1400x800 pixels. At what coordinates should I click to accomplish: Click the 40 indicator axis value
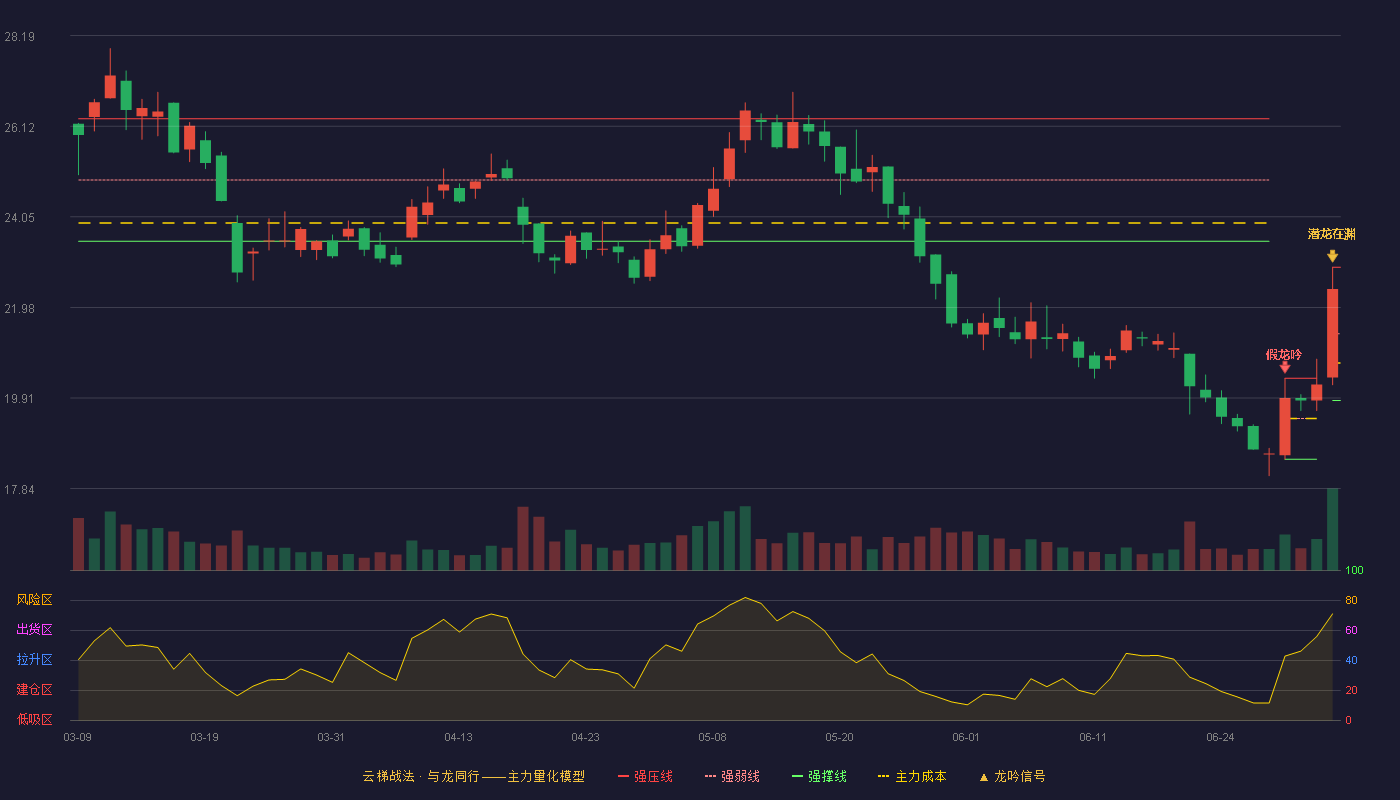pyautogui.click(x=1350, y=660)
